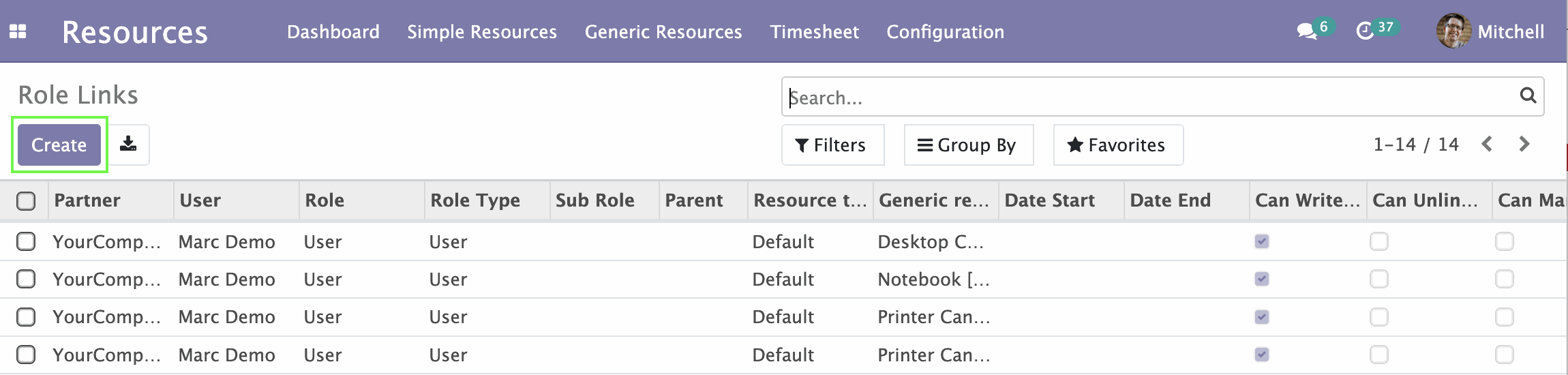1568x375 pixels.
Task: Toggle the select-all checkbox in header
Action: click(x=26, y=200)
